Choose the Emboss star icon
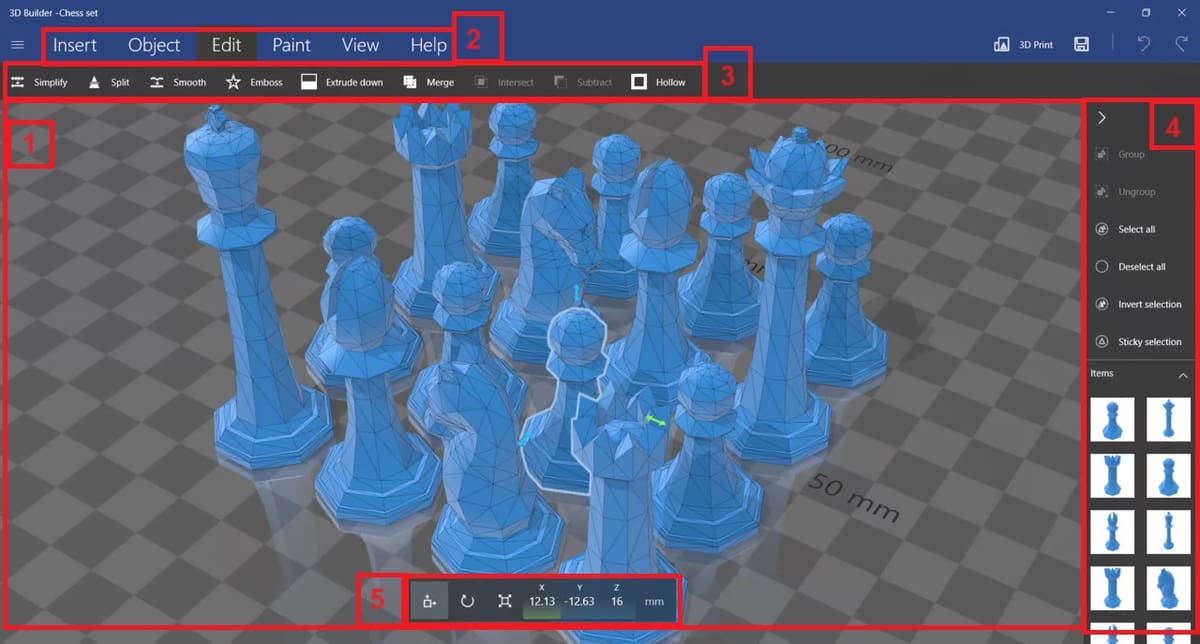Screen dimensions: 1200x644 tap(233, 82)
